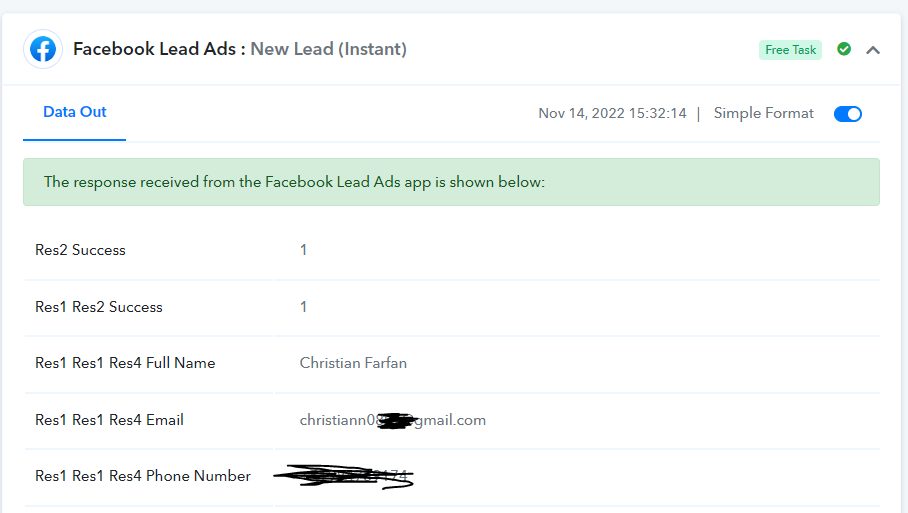Click the Facebook logo icon
The height and width of the screenshot is (513, 908).
point(43,49)
